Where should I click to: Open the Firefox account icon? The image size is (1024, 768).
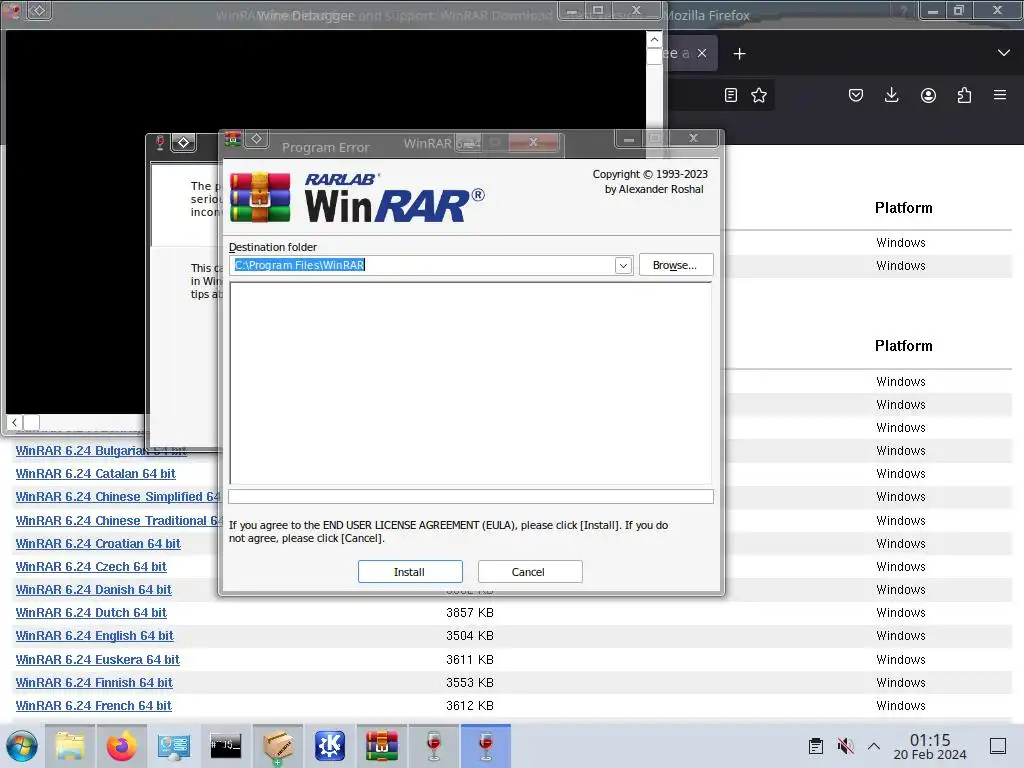coord(928,95)
